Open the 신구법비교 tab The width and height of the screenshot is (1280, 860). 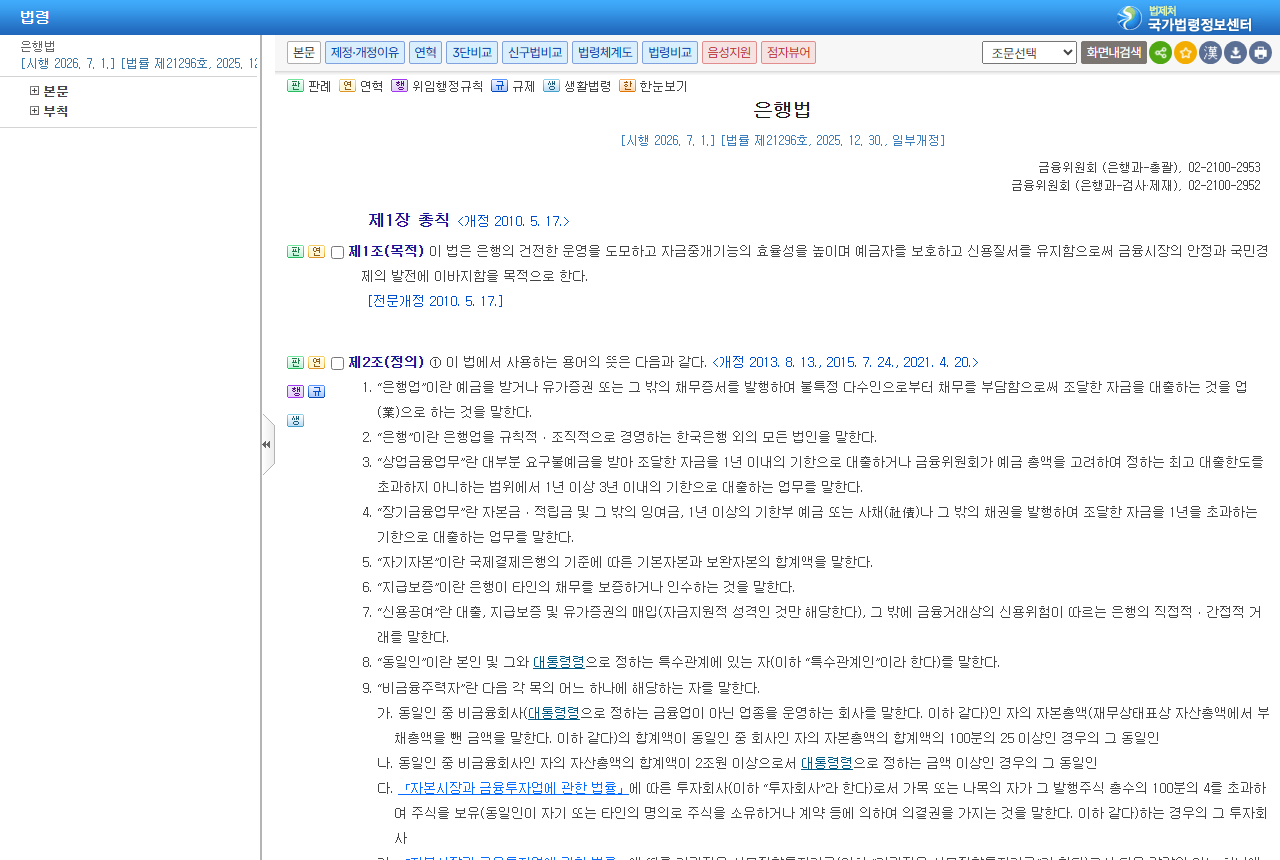click(x=535, y=52)
